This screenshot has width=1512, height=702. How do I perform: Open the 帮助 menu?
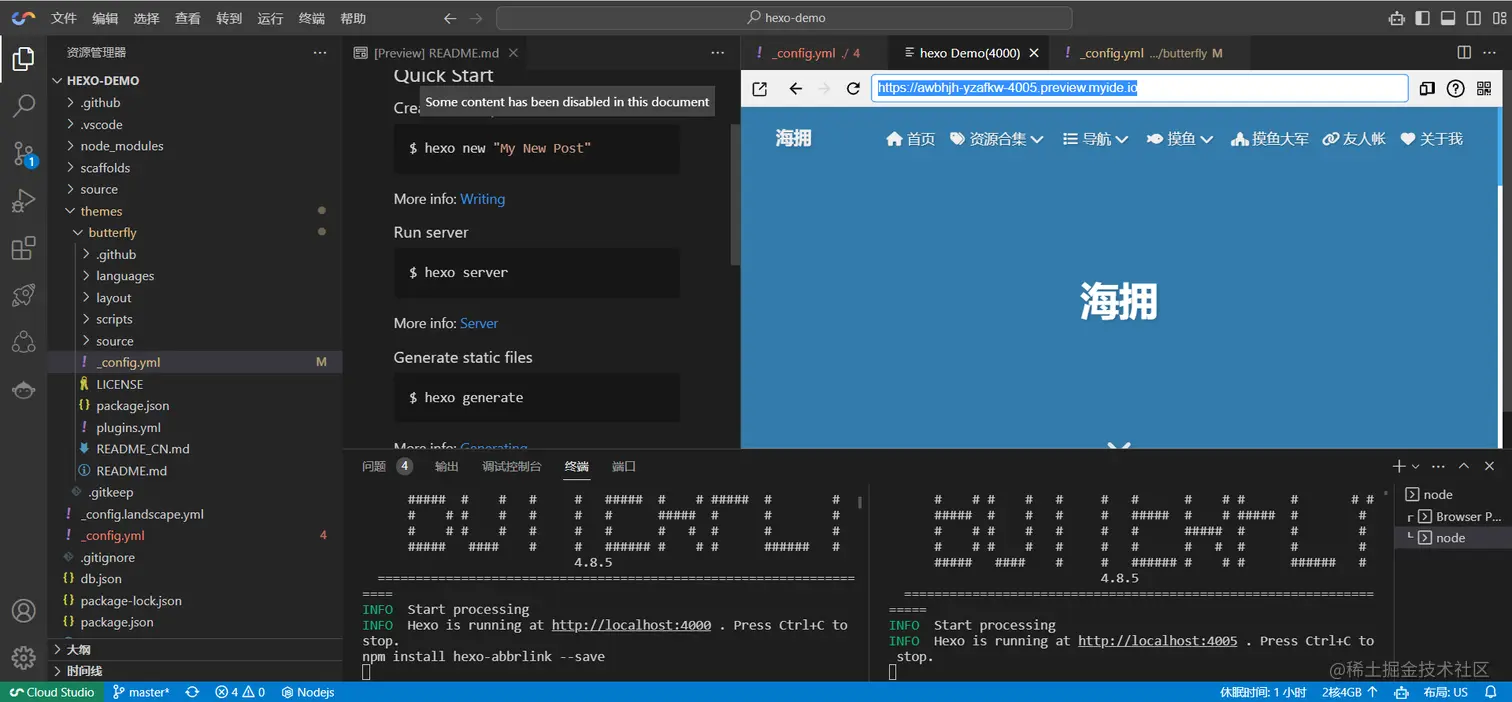[353, 18]
